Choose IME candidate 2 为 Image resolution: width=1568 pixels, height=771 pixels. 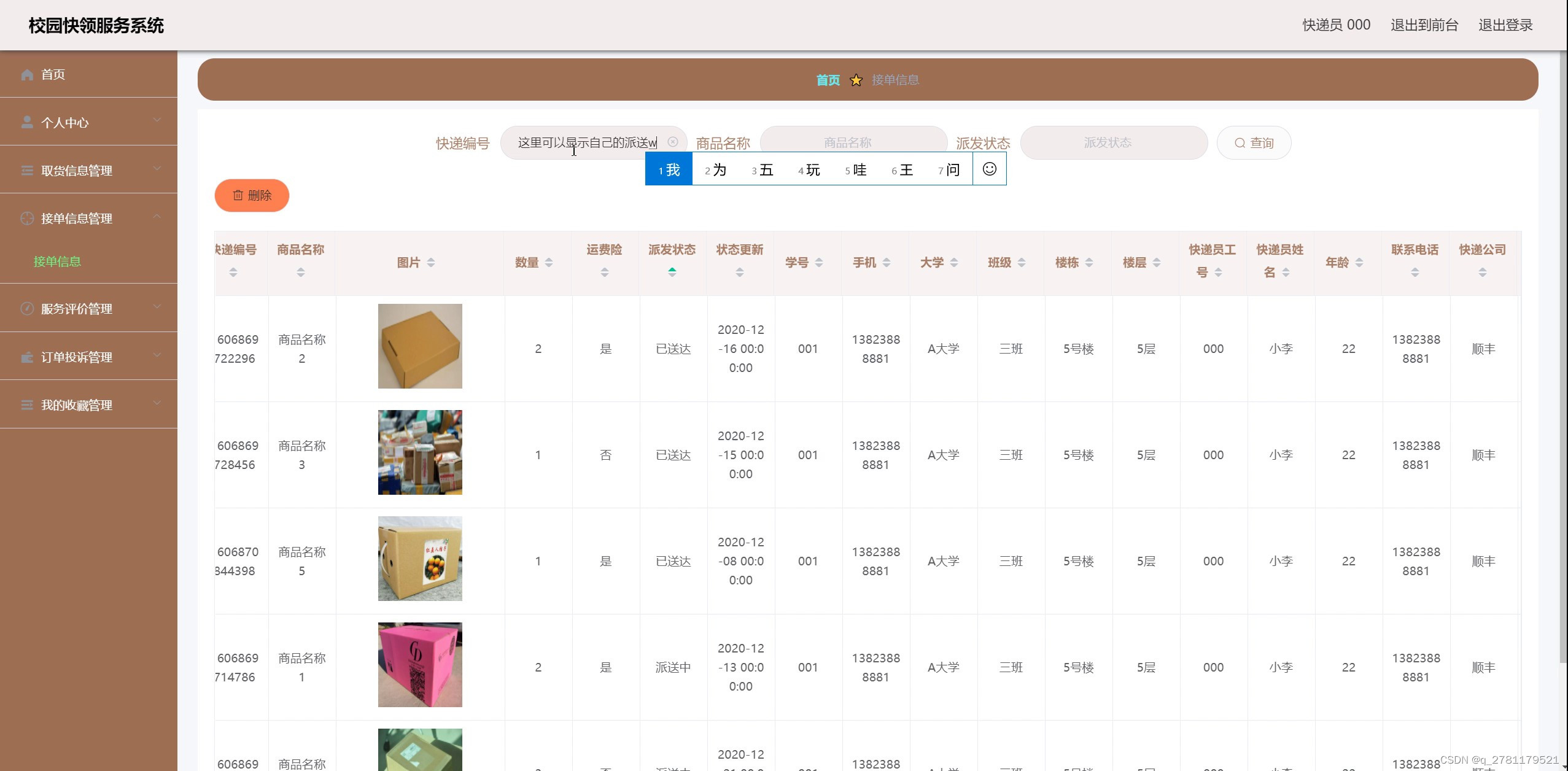715,169
